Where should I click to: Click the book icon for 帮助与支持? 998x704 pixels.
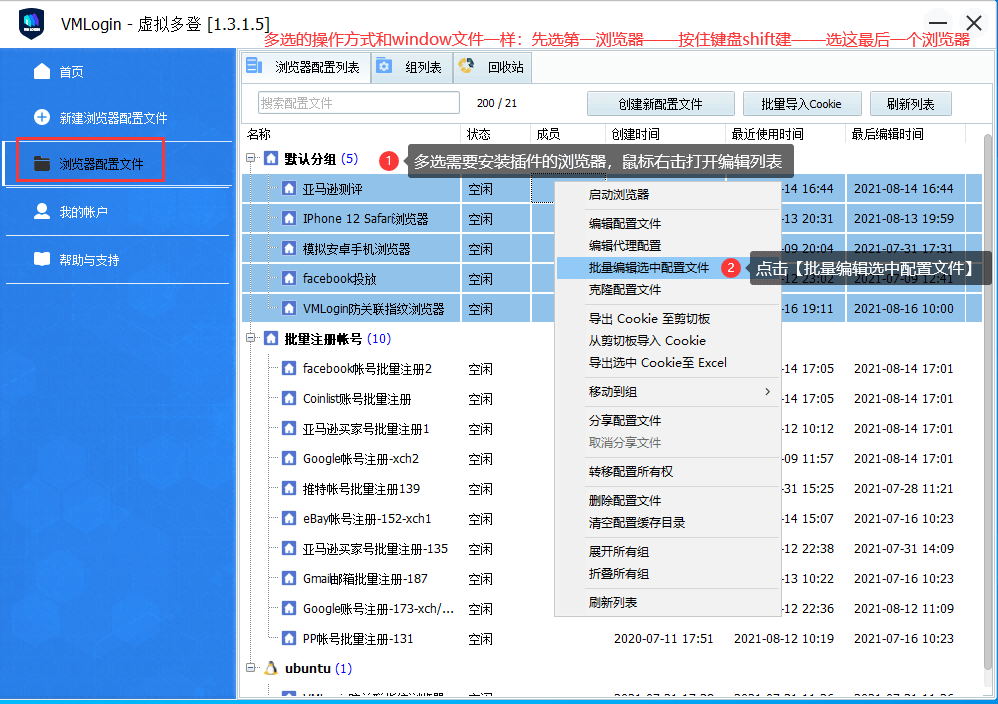[42, 259]
